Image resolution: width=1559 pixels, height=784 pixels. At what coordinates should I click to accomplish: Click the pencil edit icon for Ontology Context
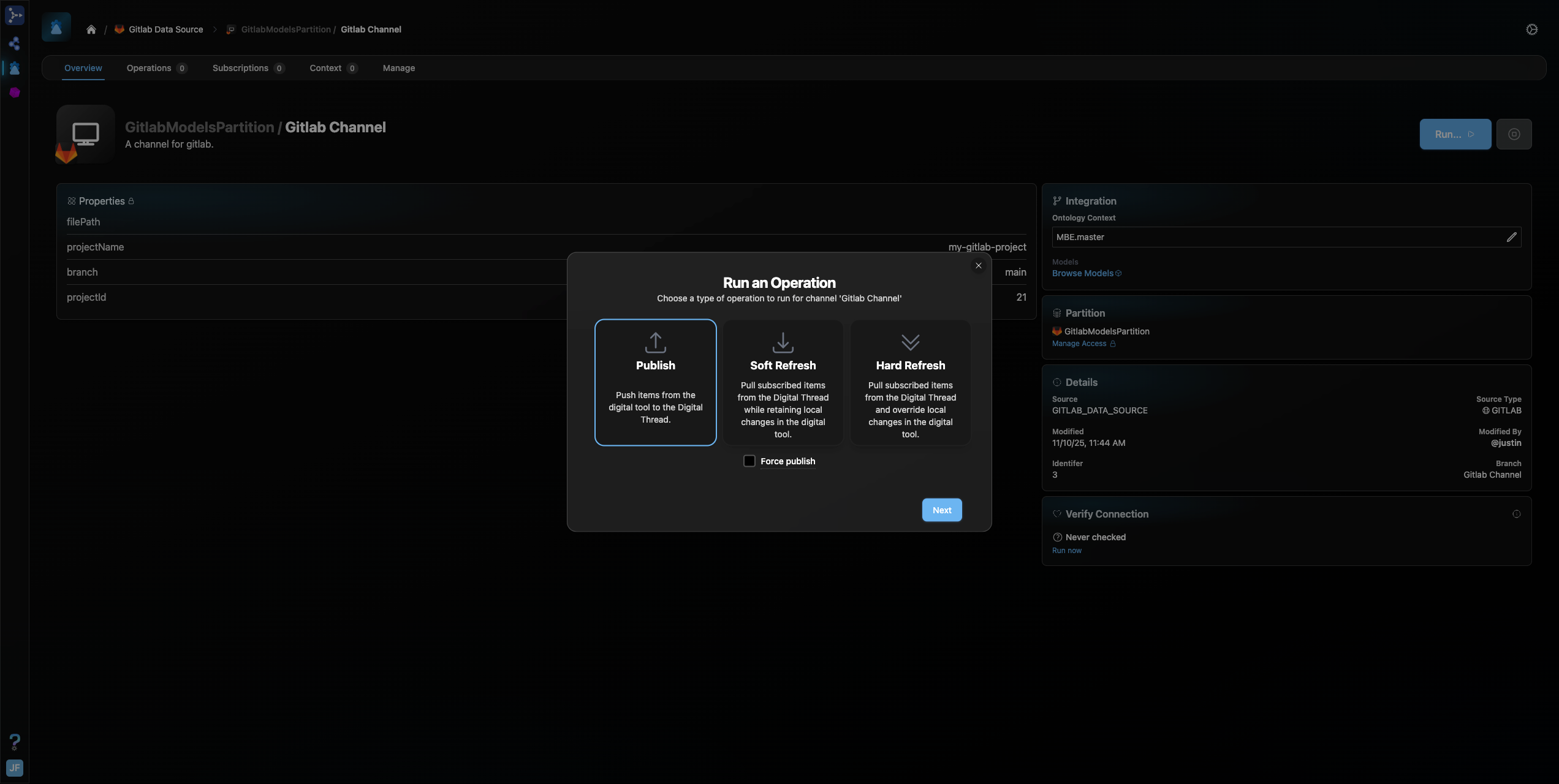click(x=1511, y=237)
